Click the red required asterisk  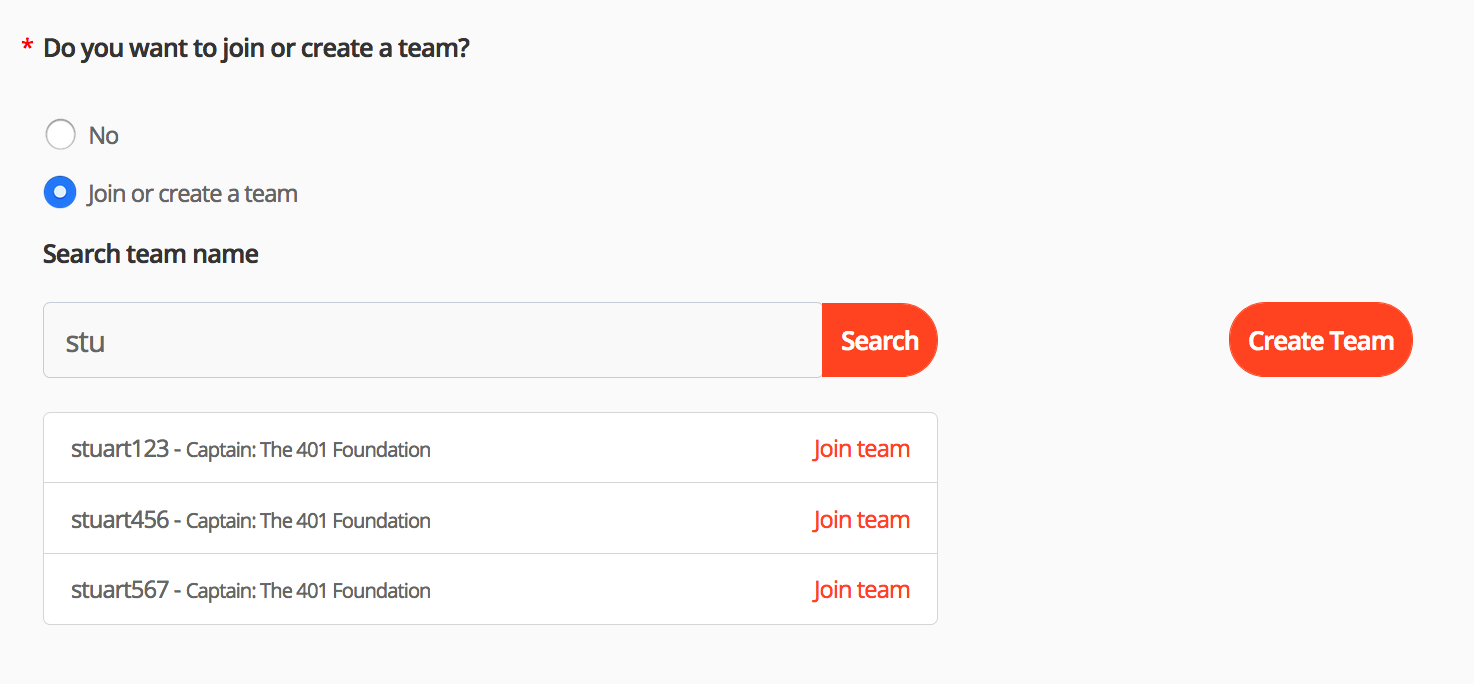pos(28,47)
